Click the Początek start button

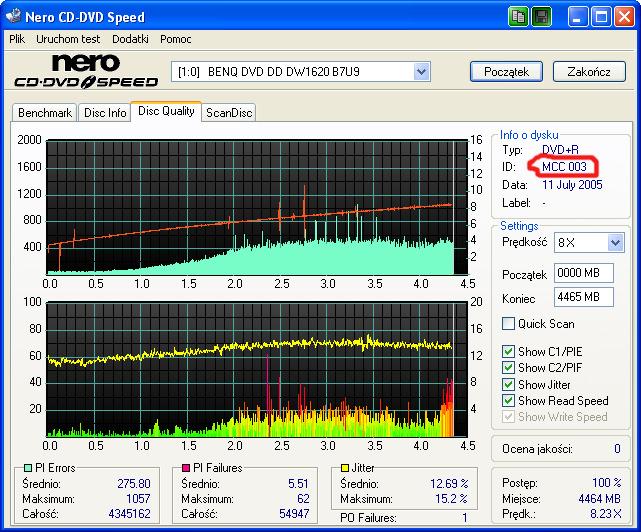click(507, 72)
